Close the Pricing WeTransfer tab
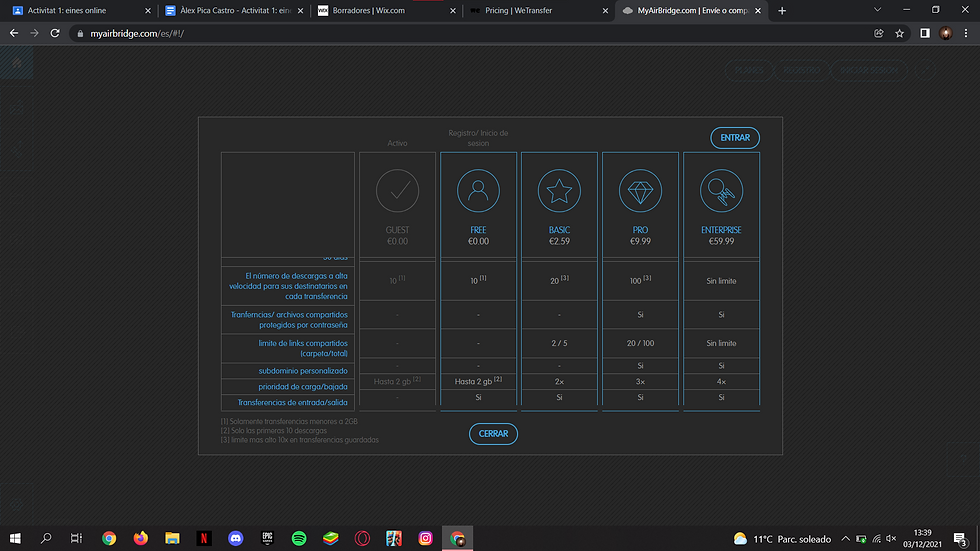This screenshot has width=980, height=551. (605, 11)
